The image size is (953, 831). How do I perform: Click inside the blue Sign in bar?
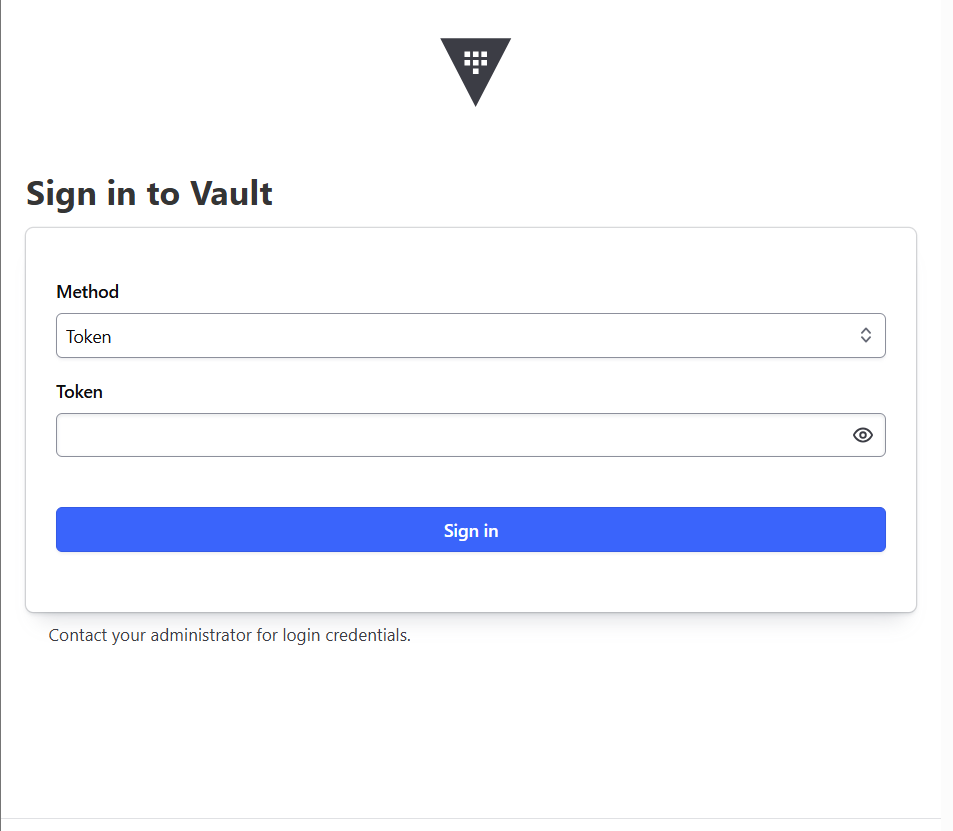tap(471, 530)
